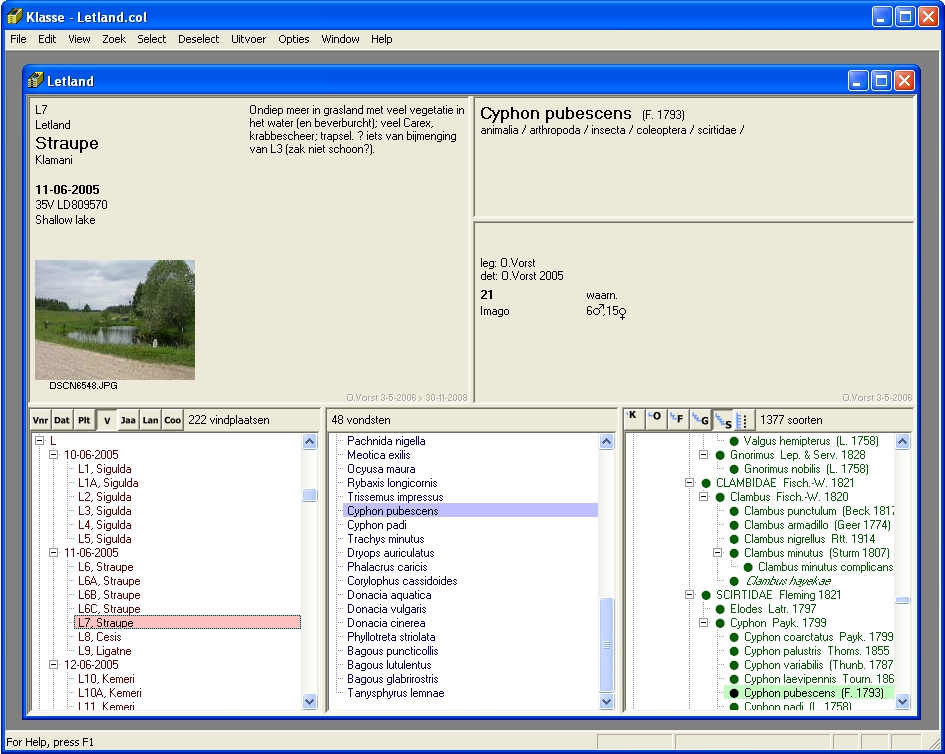Click the finds list vertical scrollbar thumb

(x=606, y=645)
